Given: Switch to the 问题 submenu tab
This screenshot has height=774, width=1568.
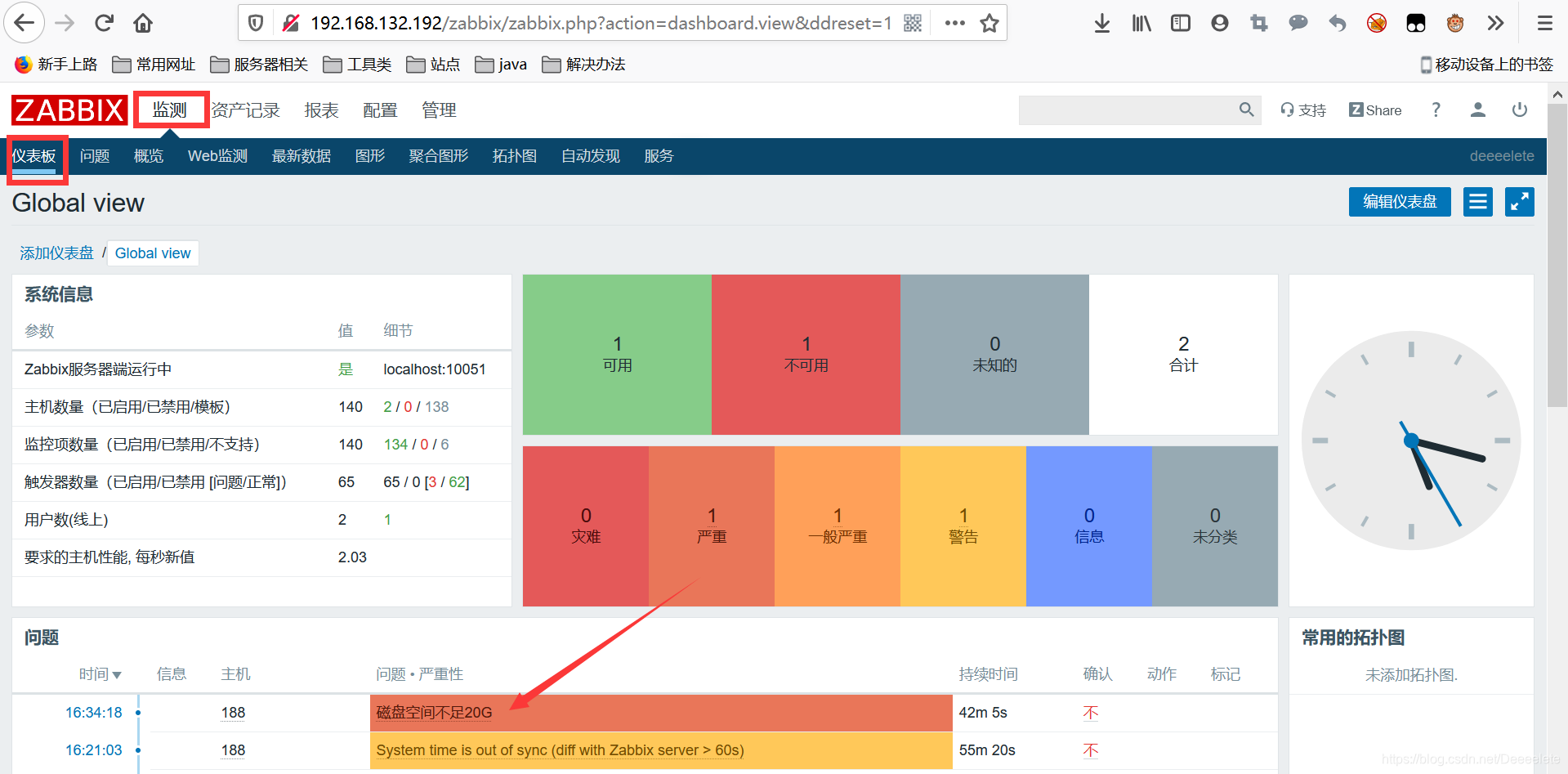Looking at the screenshot, I should tap(95, 156).
